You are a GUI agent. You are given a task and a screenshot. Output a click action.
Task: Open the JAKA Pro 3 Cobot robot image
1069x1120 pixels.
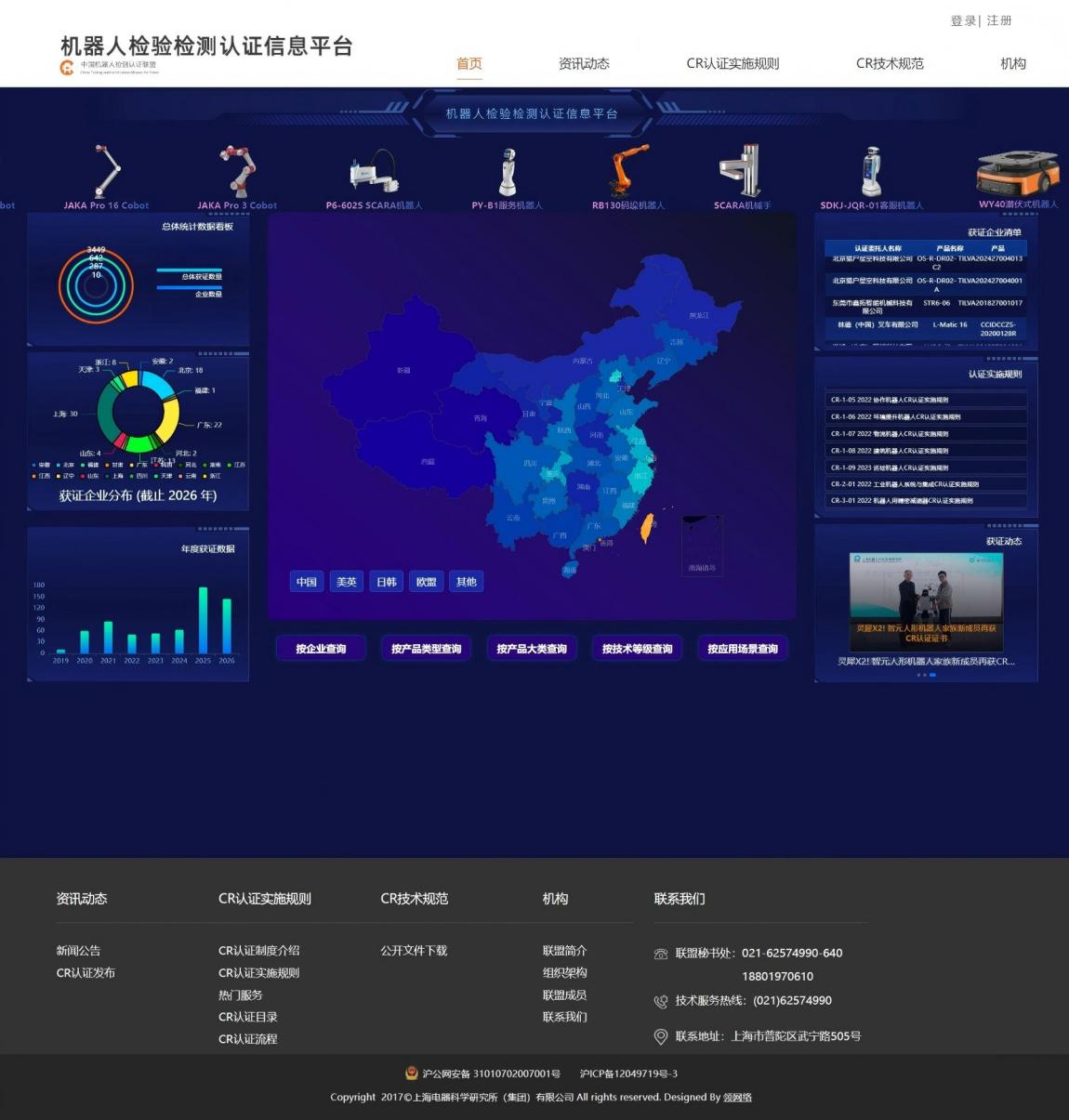[x=238, y=171]
